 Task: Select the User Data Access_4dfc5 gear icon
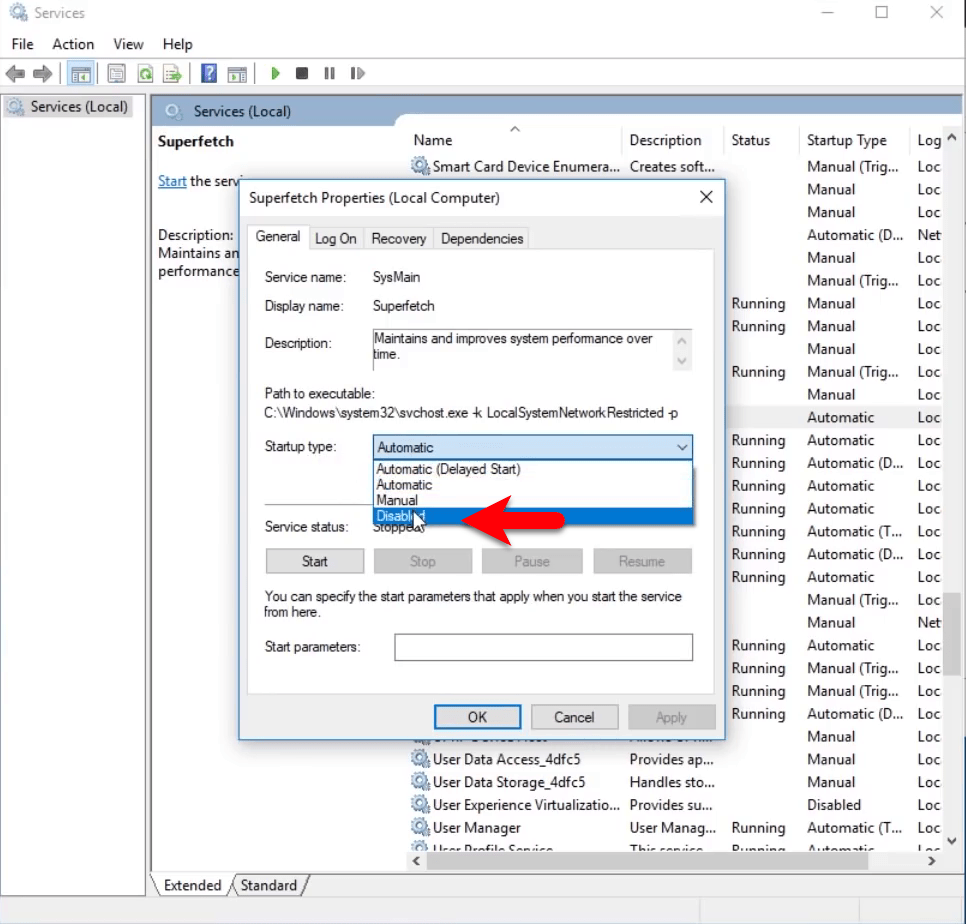point(420,759)
